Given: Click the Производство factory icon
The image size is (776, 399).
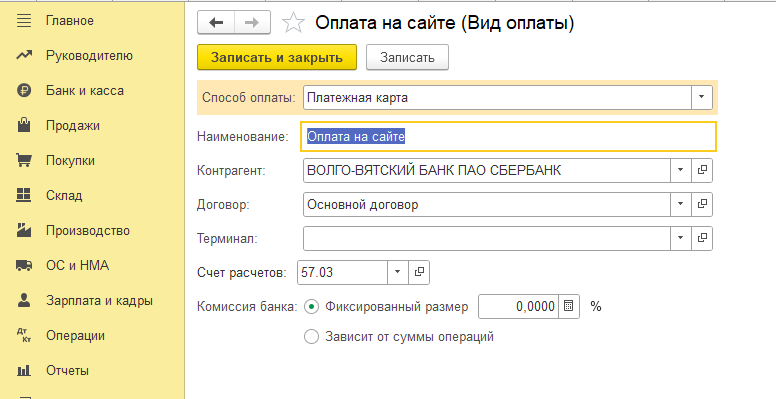Looking at the screenshot, I should pyautogui.click(x=24, y=230).
